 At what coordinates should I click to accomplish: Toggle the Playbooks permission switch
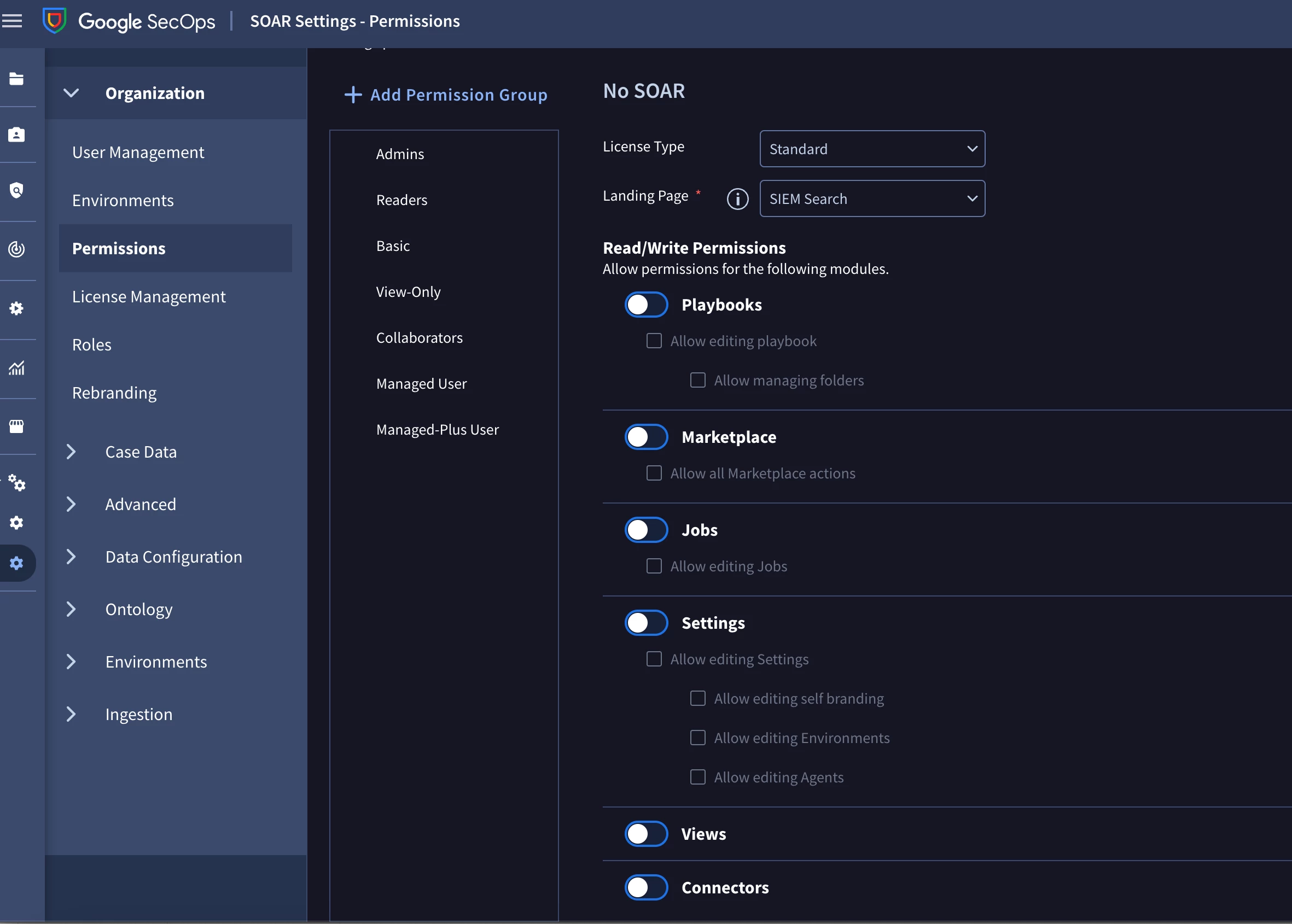(646, 305)
